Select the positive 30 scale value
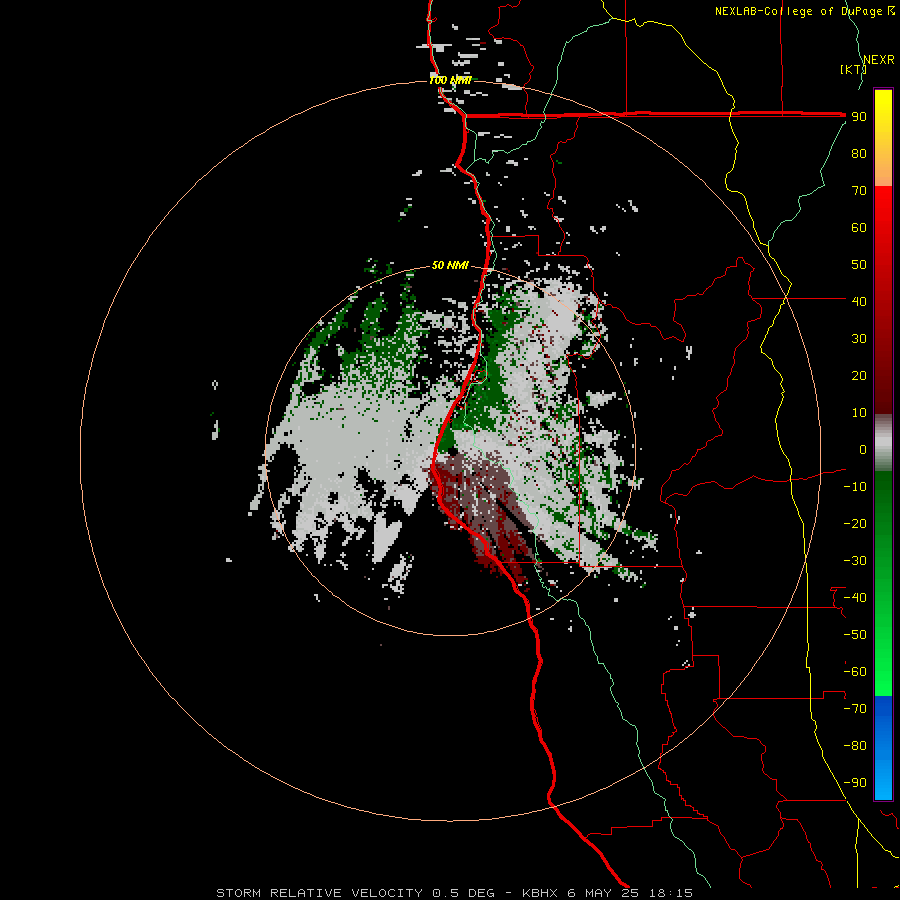This screenshot has height=900, width=900. pos(859,339)
